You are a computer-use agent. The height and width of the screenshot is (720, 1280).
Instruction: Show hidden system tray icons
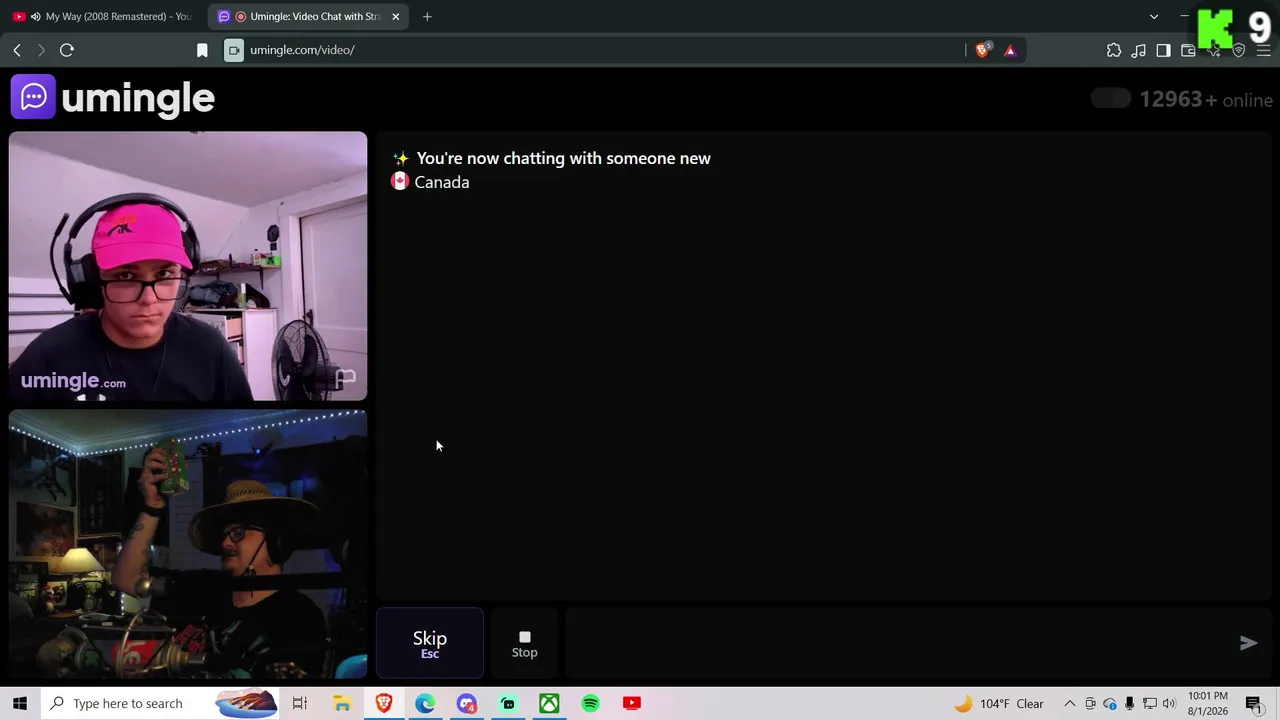(x=1069, y=703)
